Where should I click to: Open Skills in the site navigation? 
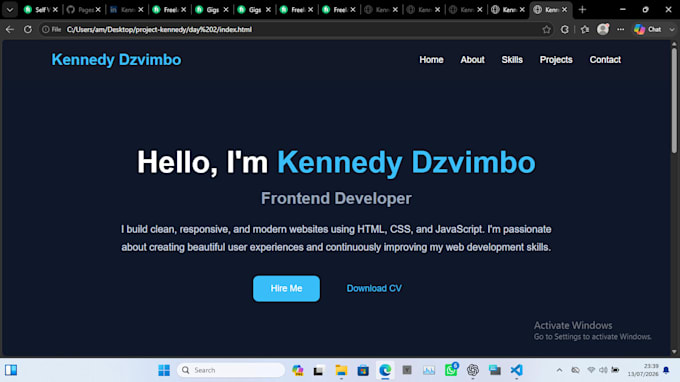(x=512, y=60)
